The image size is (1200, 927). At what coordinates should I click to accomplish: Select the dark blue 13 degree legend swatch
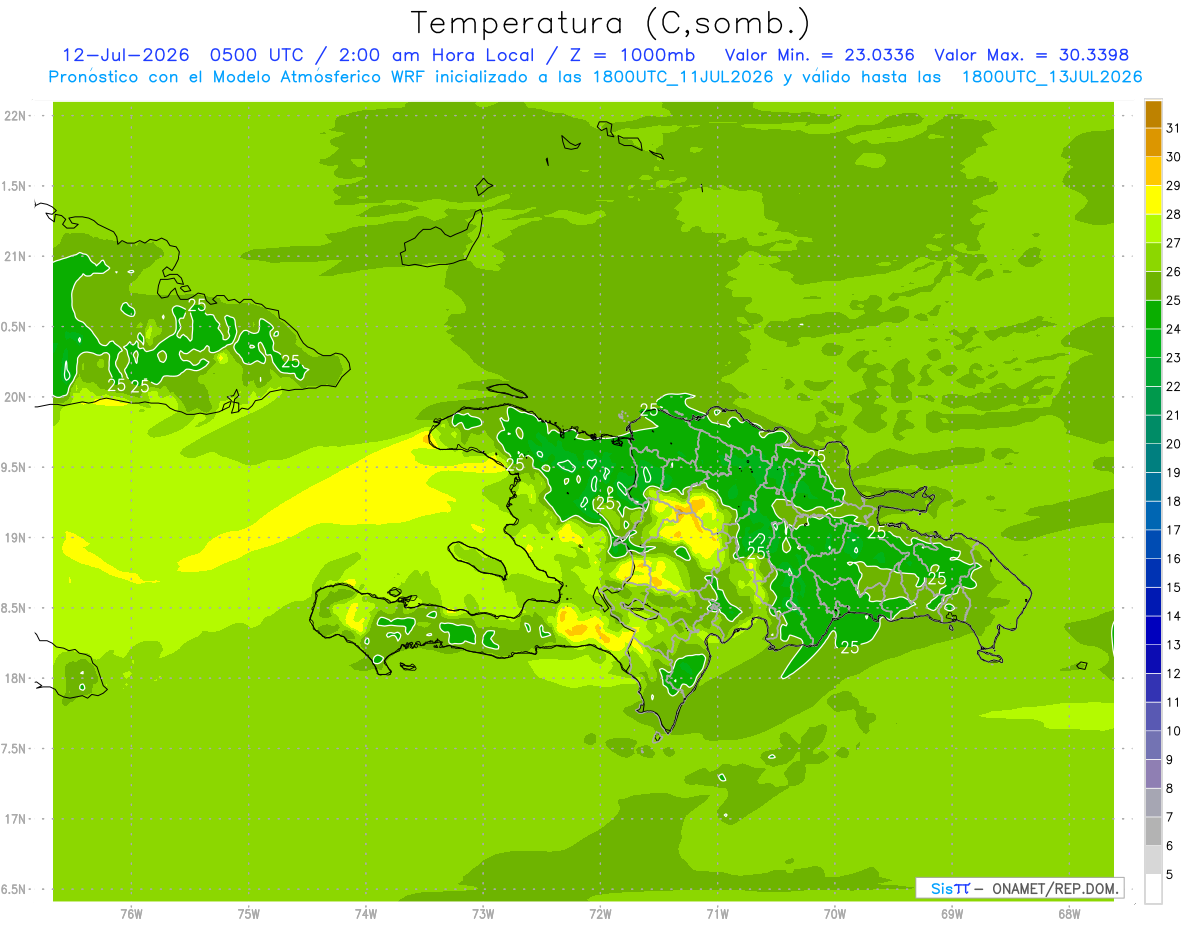[x=1153, y=630]
